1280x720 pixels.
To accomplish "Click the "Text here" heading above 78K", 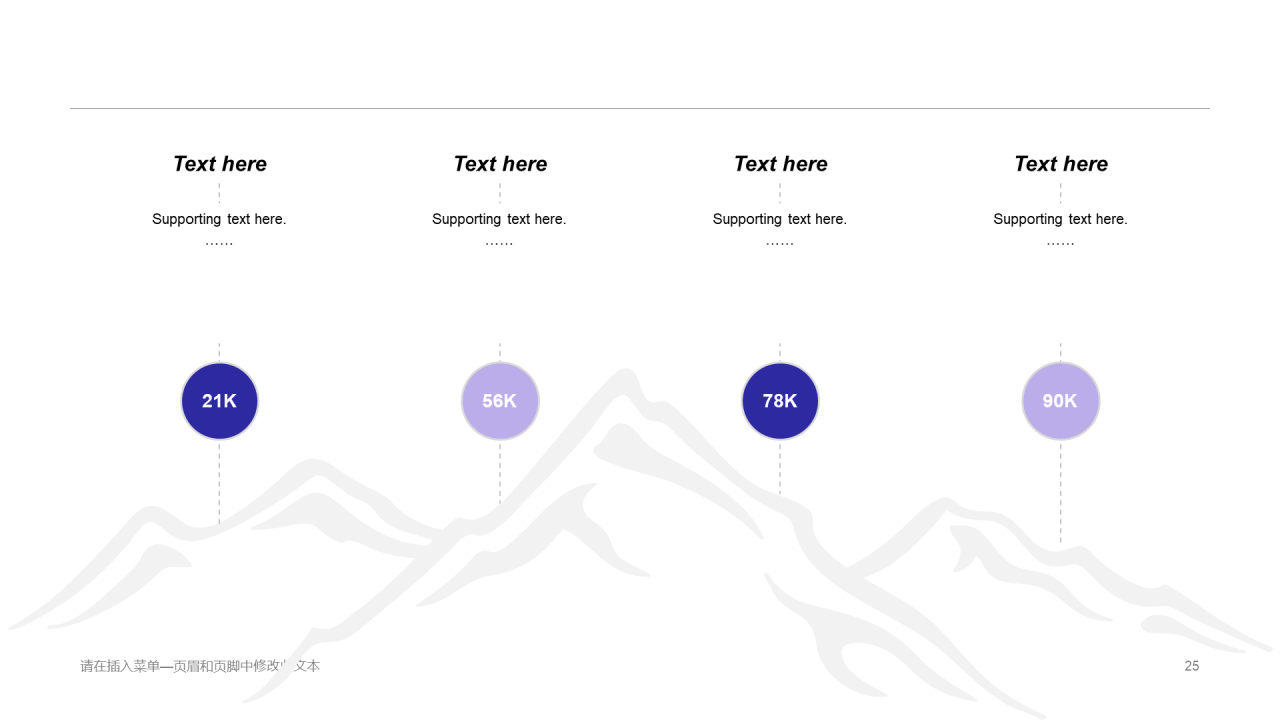I will coord(781,164).
